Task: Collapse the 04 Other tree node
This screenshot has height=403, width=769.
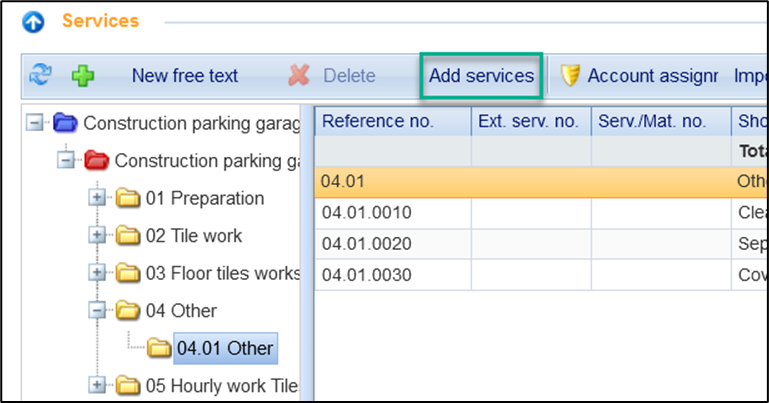Action: tap(97, 311)
